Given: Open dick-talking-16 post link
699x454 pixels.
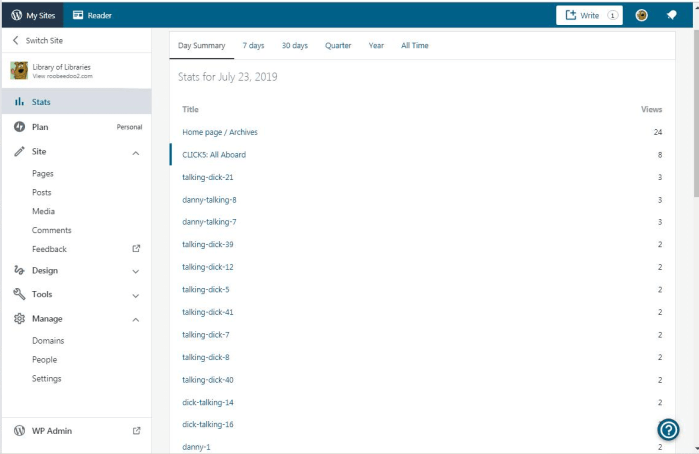Looking at the screenshot, I should (x=208, y=424).
